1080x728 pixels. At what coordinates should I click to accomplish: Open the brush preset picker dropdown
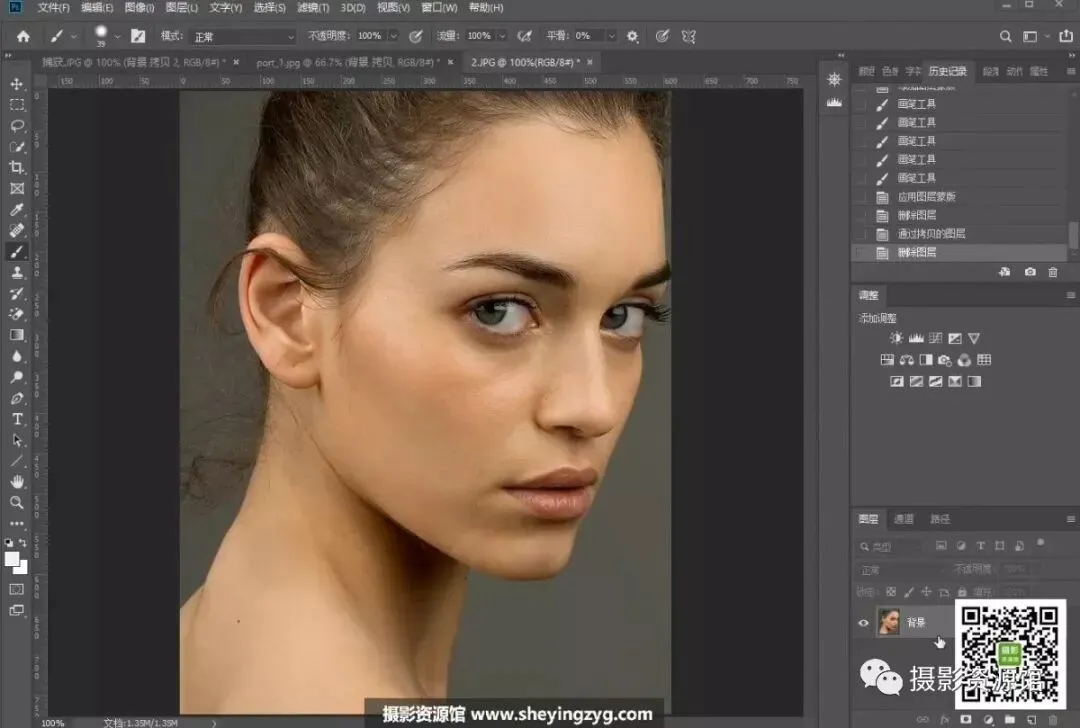tap(117, 36)
